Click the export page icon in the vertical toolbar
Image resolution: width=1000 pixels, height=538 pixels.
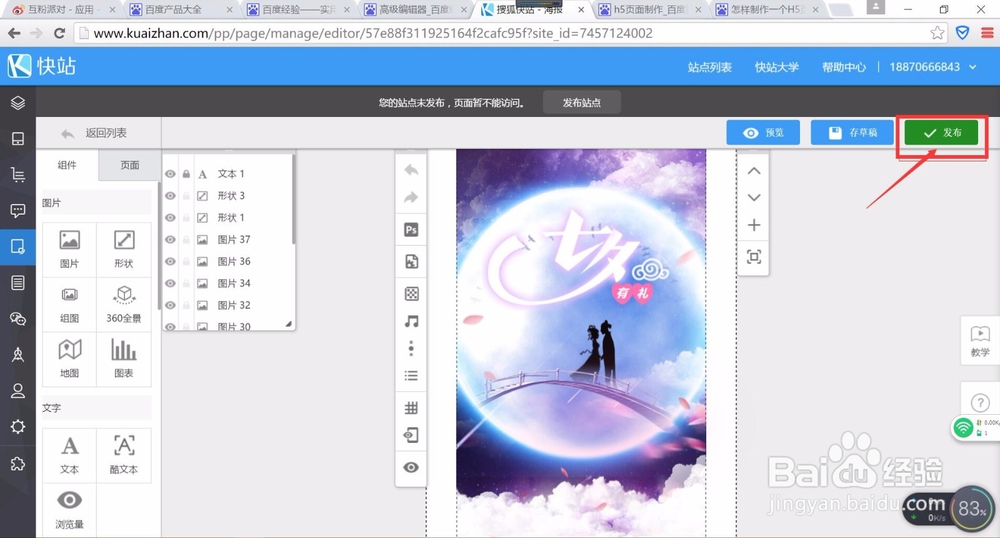411,435
